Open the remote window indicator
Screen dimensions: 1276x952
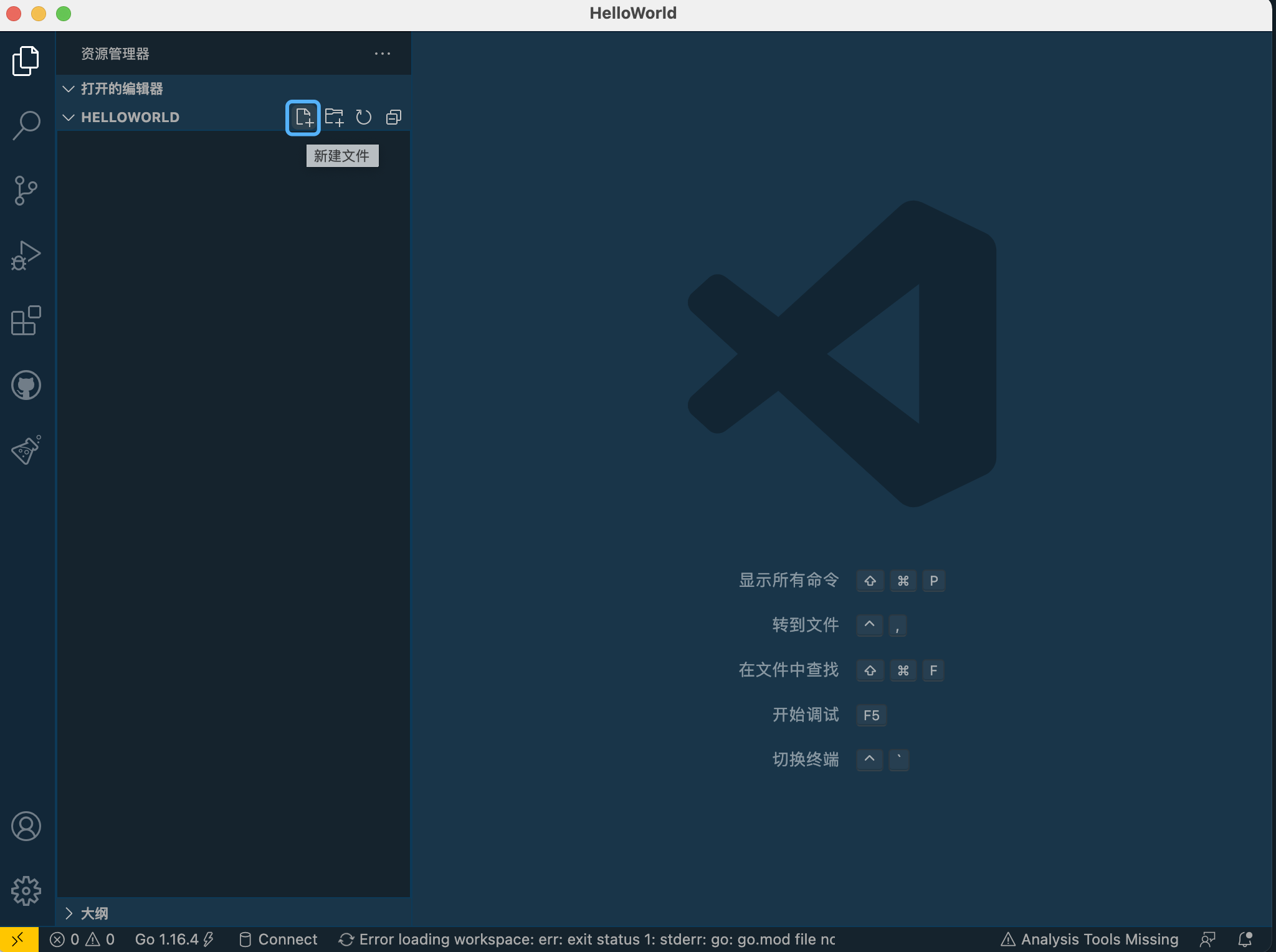pyautogui.click(x=19, y=939)
